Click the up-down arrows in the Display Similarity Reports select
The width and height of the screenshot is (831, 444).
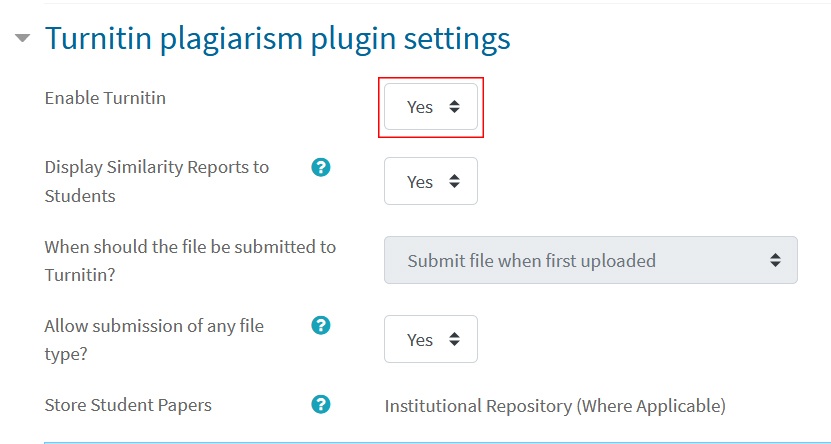(x=454, y=181)
